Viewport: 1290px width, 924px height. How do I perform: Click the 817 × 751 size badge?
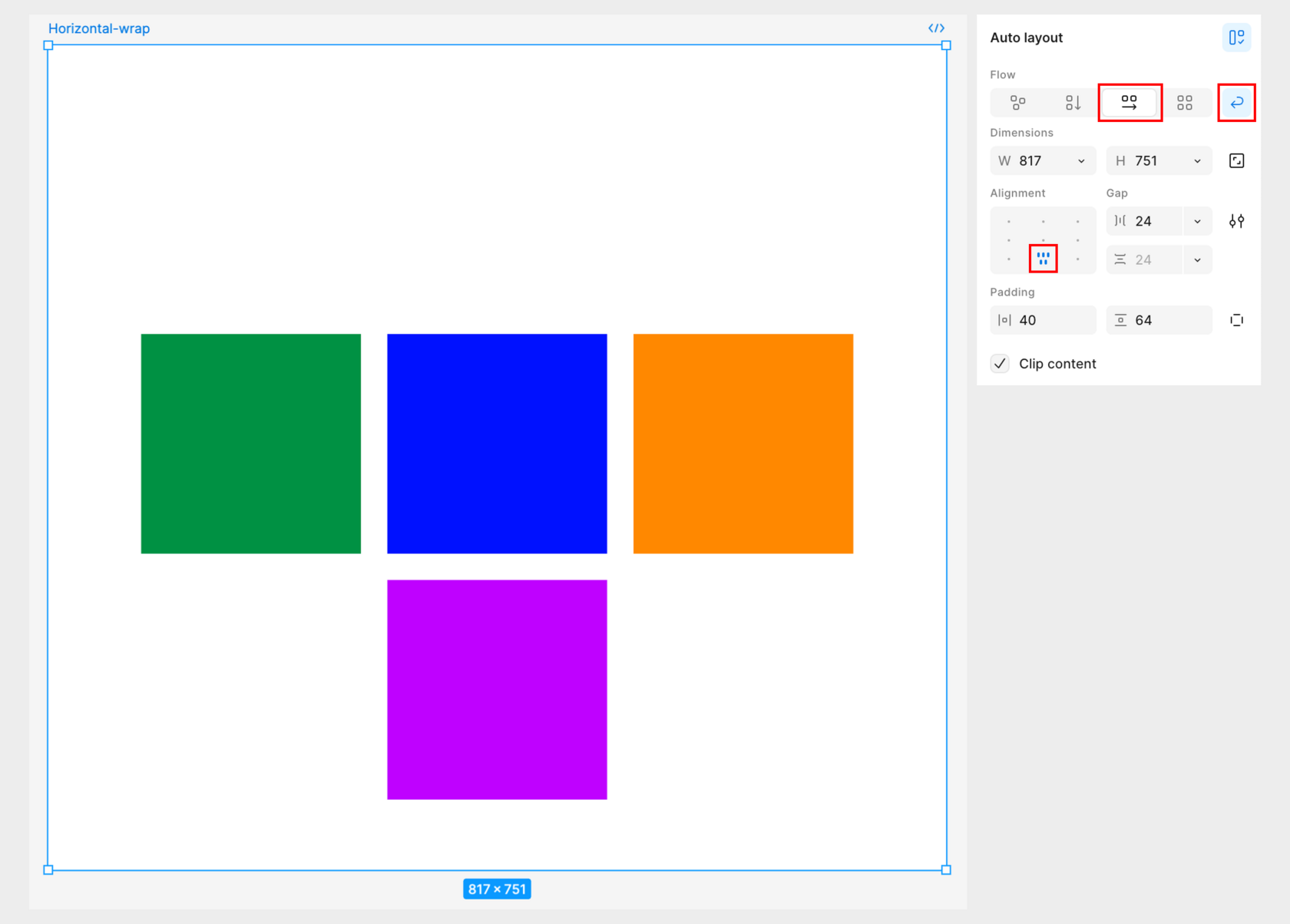[497, 888]
